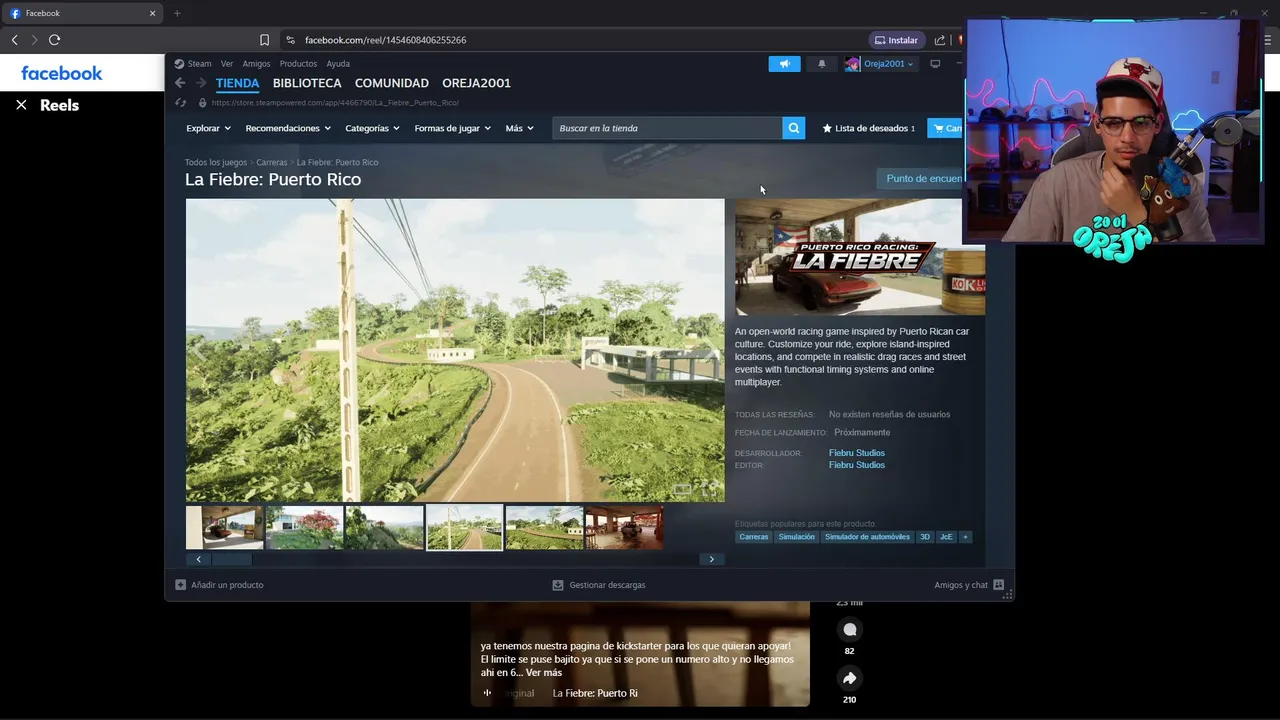Click the Simulador de automóviles tag

pyautogui.click(x=868, y=537)
